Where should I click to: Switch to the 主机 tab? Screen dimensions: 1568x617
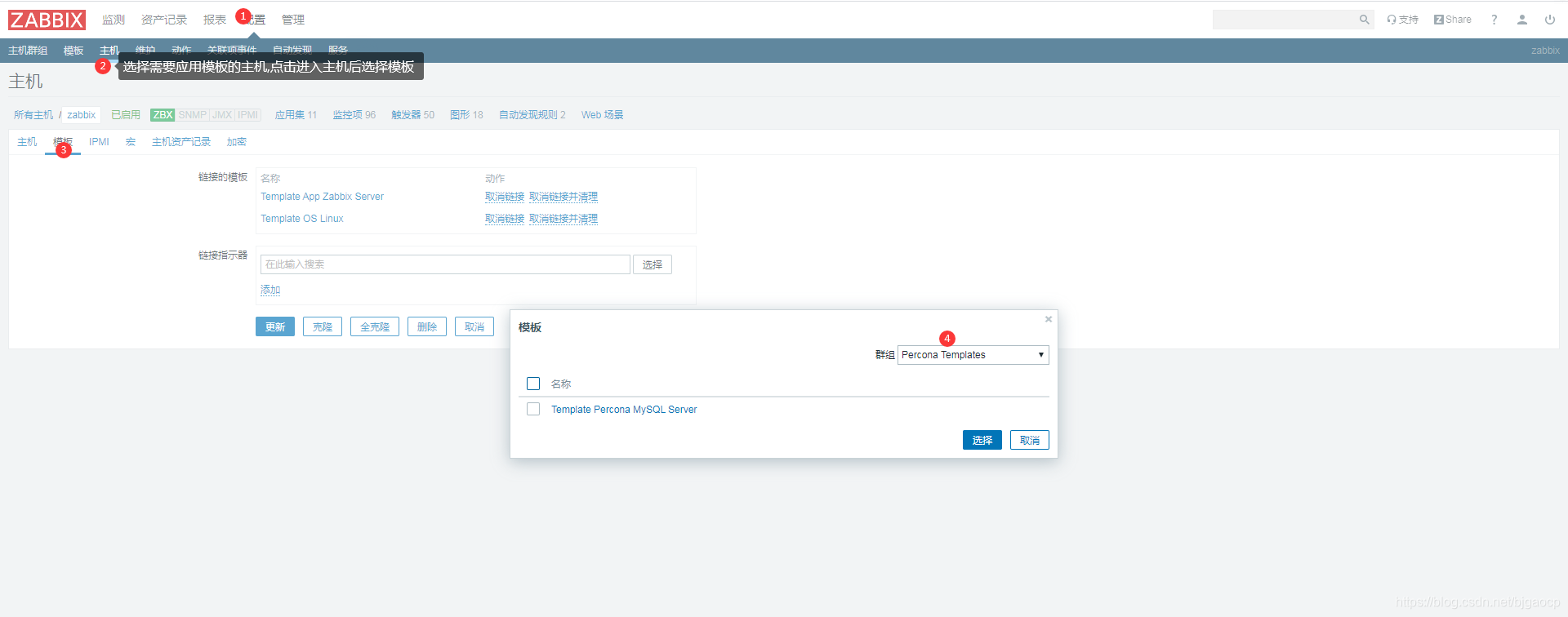pos(27,142)
